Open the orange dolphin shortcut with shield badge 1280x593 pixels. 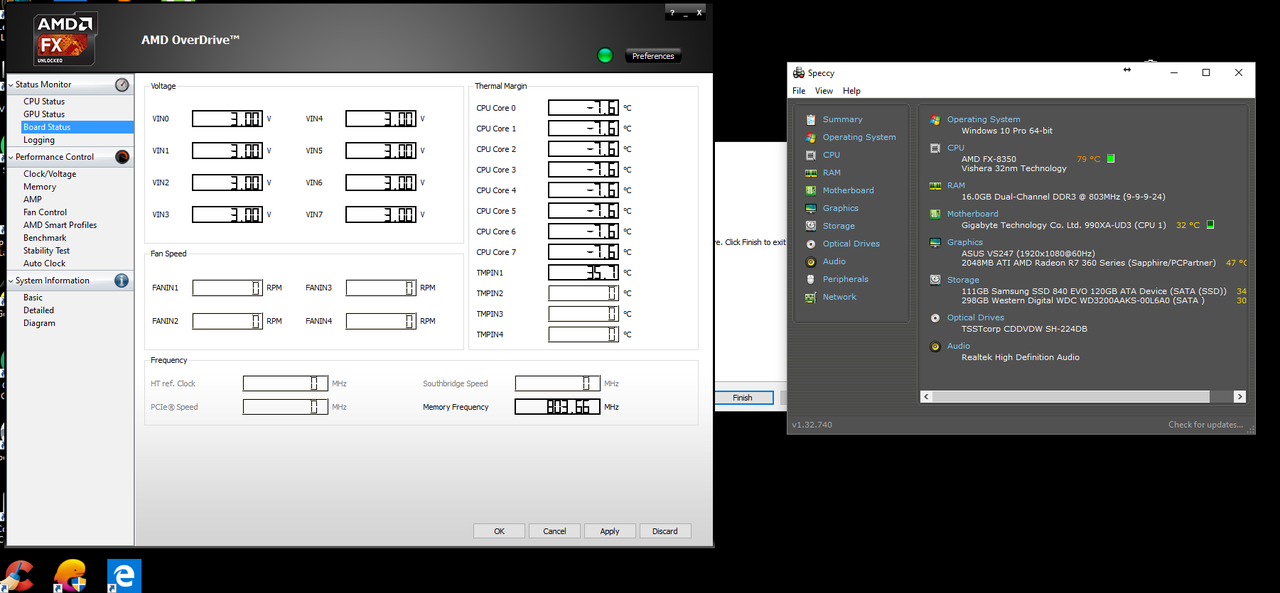tap(71, 575)
